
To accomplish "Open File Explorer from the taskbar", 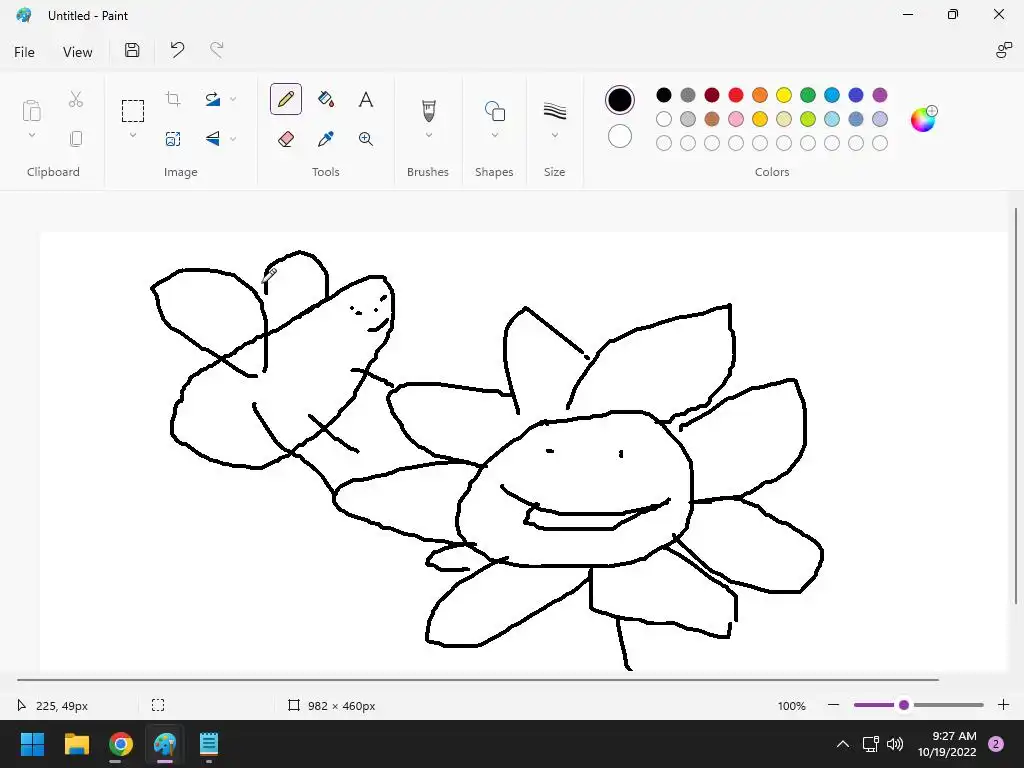I will click(76, 744).
